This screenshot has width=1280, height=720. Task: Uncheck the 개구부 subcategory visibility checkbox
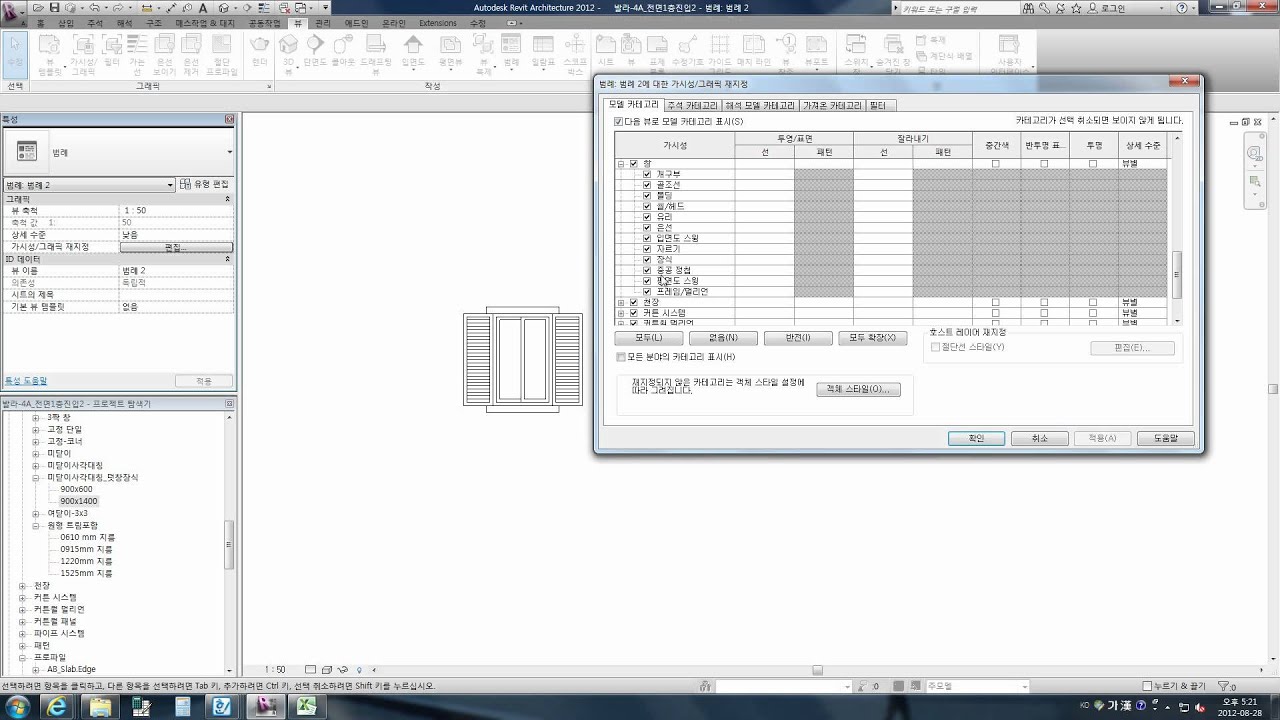[x=647, y=174]
